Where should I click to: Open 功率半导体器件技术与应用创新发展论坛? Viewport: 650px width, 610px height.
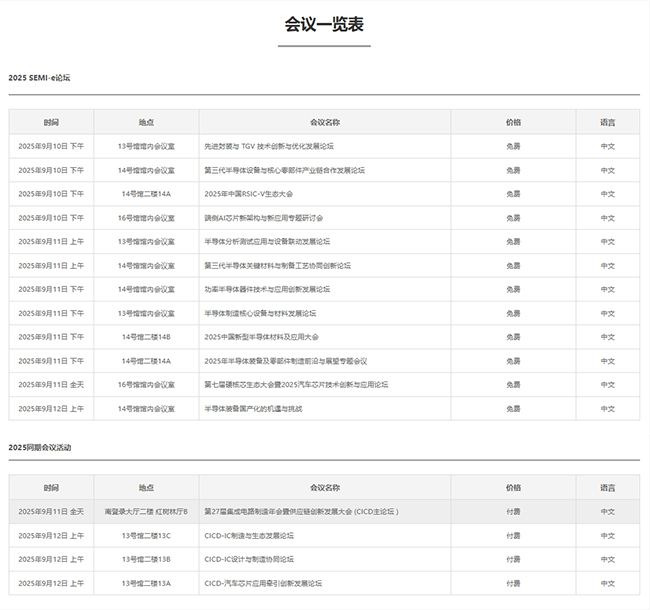click(x=267, y=289)
